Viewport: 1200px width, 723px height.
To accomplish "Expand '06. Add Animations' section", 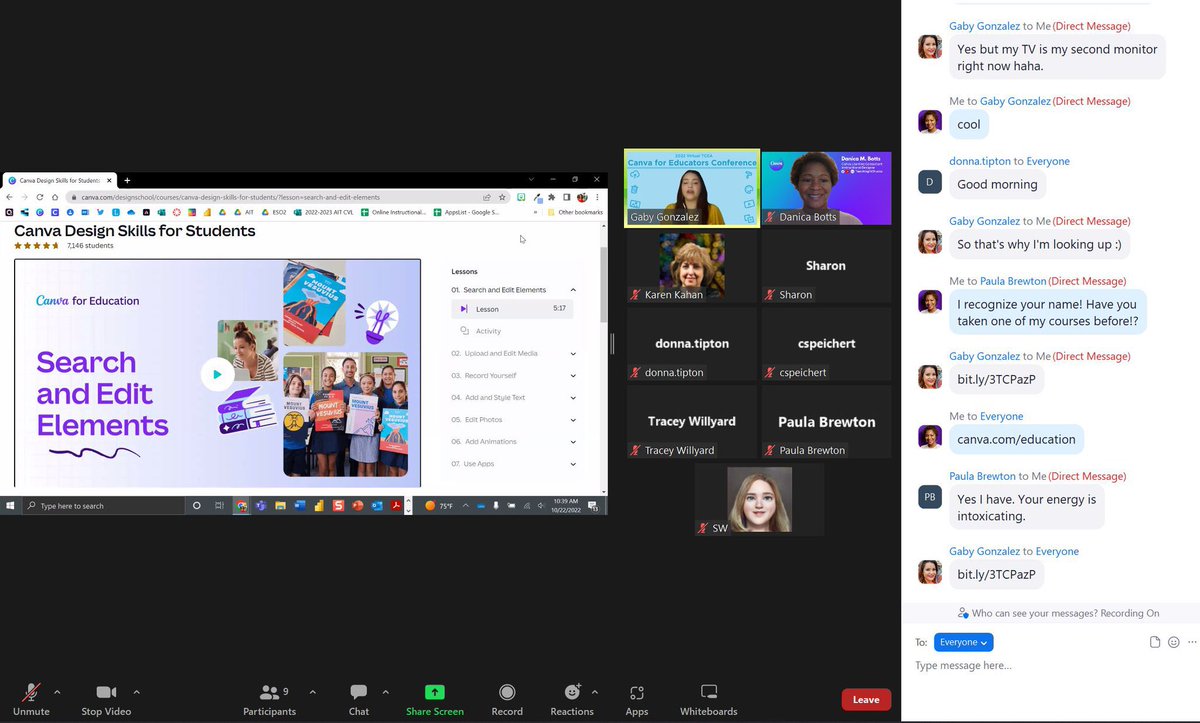I will tap(573, 441).
